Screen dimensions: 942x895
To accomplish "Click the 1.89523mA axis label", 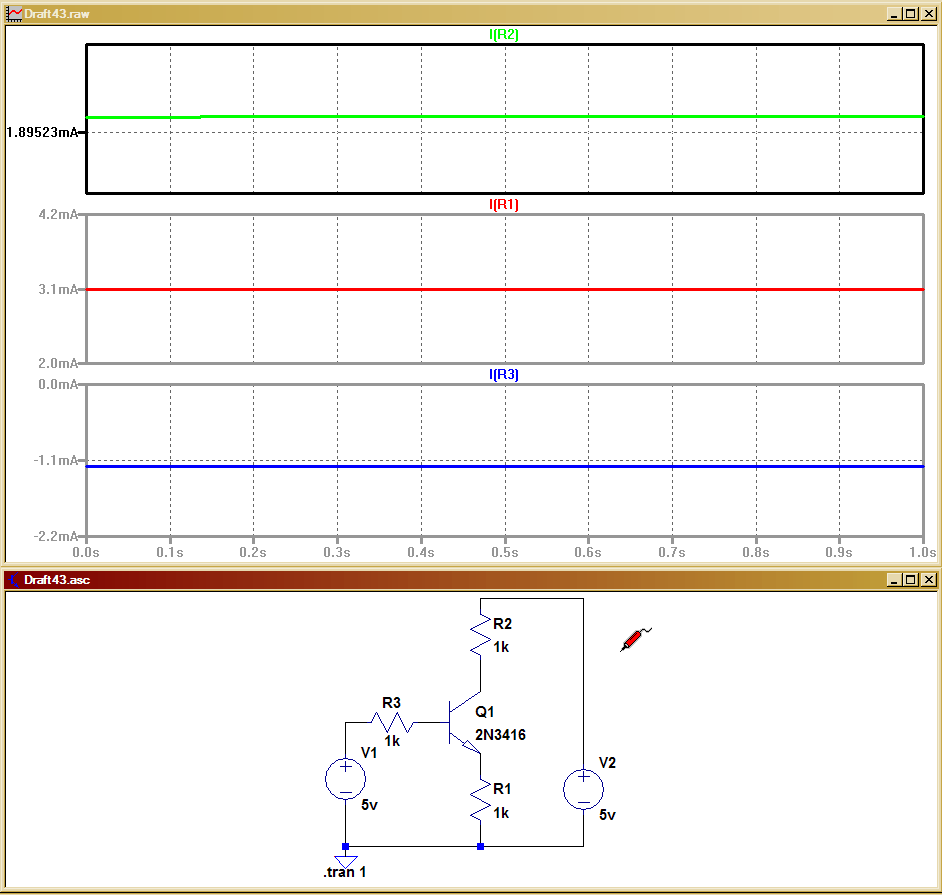I will [42, 132].
